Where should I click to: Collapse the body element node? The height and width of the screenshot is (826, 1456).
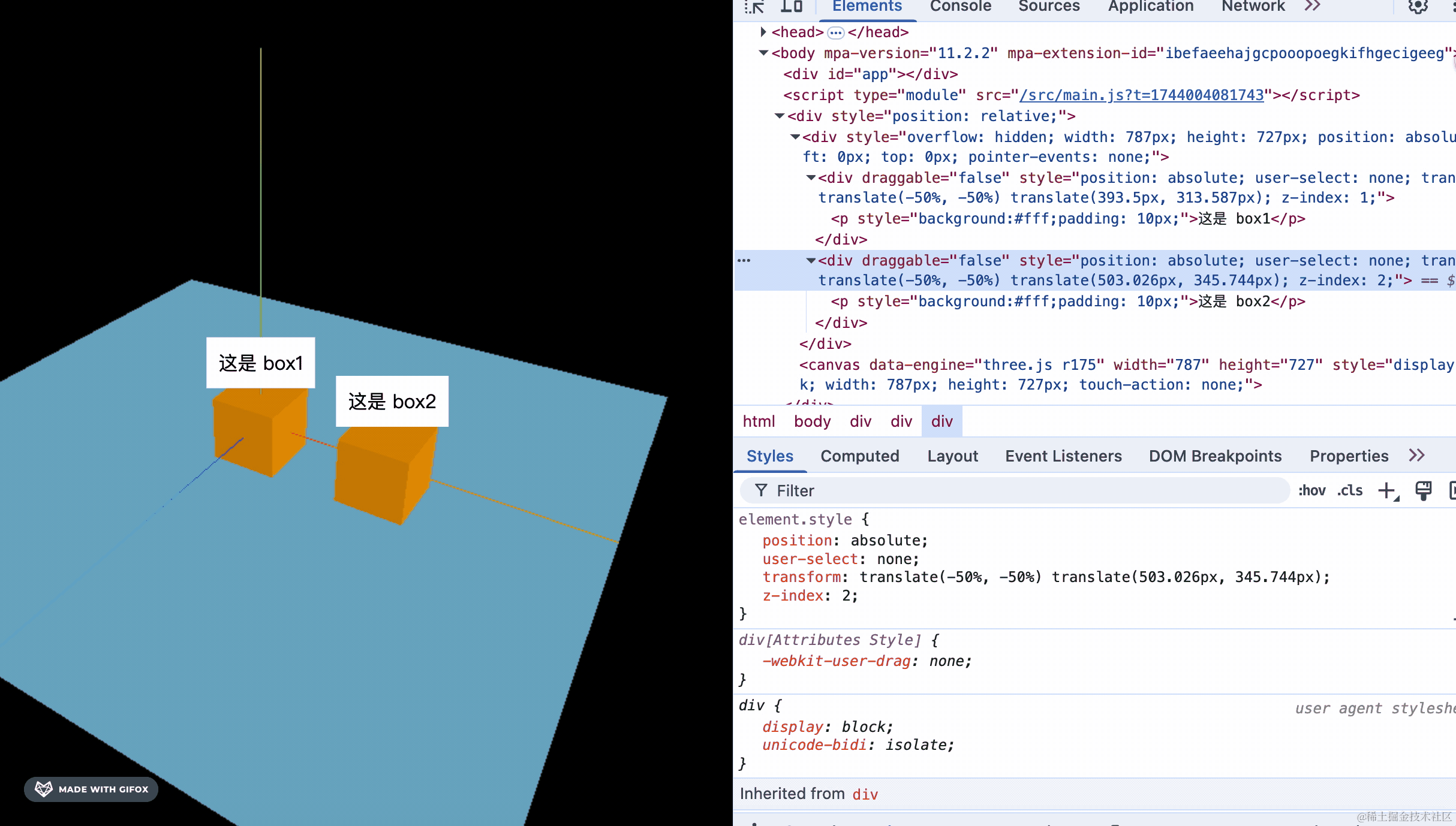763,53
